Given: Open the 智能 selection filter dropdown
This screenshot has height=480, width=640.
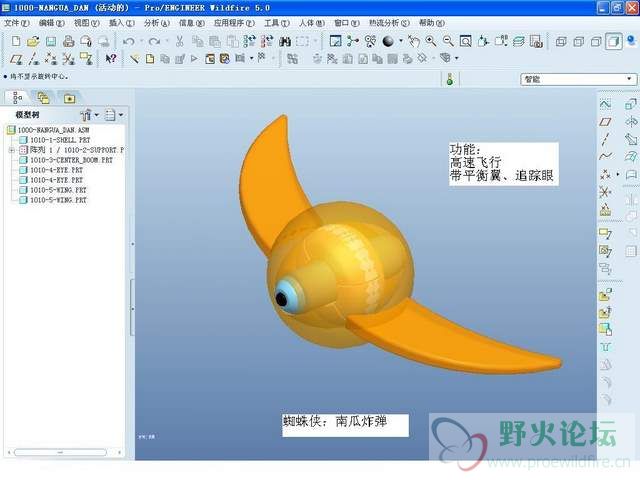Looking at the screenshot, I should click(x=578, y=79).
